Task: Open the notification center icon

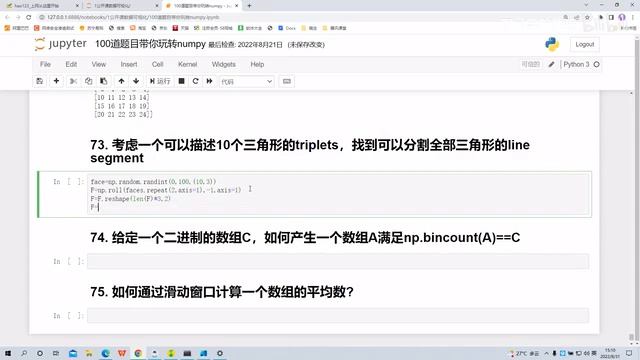Action: coord(629,353)
